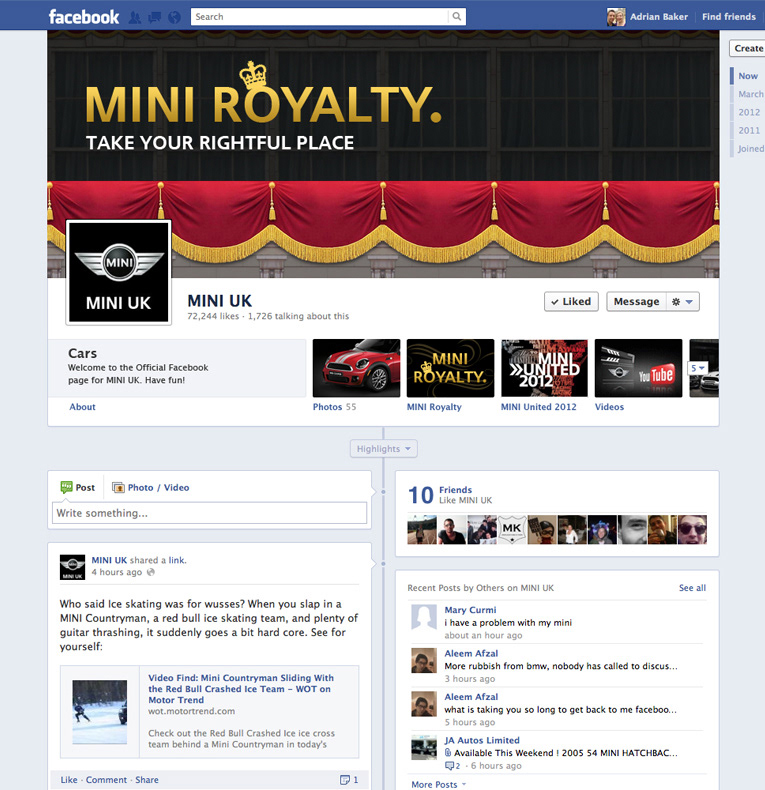Screen dimensions: 765x790
Task: Jump to March on timeline
Action: 750,94
